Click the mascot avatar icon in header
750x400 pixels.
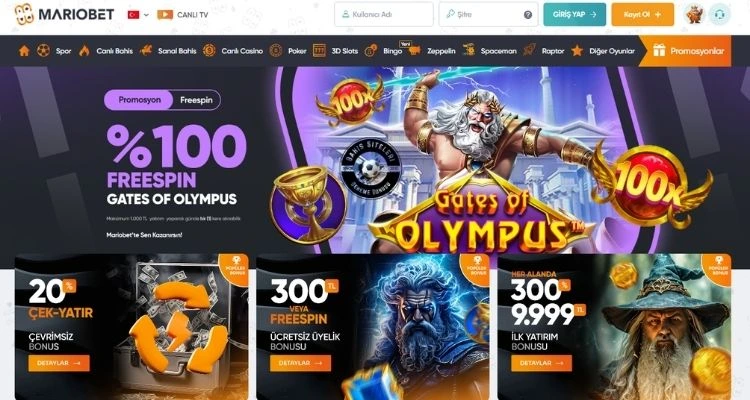[694, 14]
